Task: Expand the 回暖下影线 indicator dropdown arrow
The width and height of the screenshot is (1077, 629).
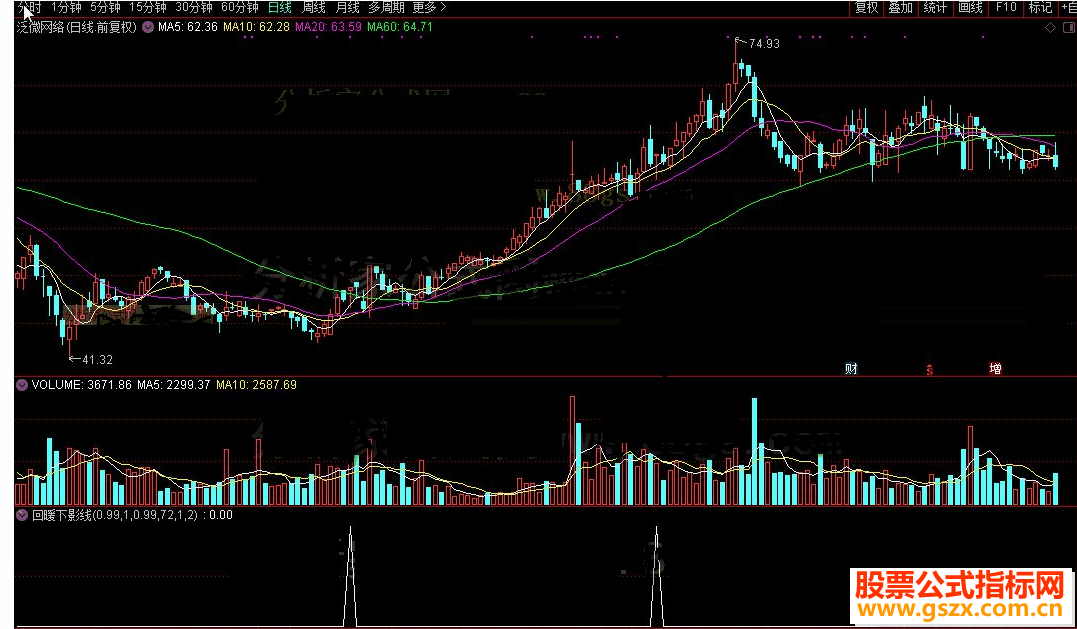Action: click(22, 515)
